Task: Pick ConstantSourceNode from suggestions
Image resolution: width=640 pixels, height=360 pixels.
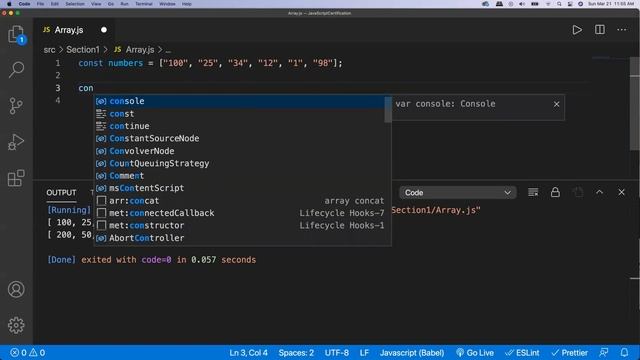Action: point(240,138)
